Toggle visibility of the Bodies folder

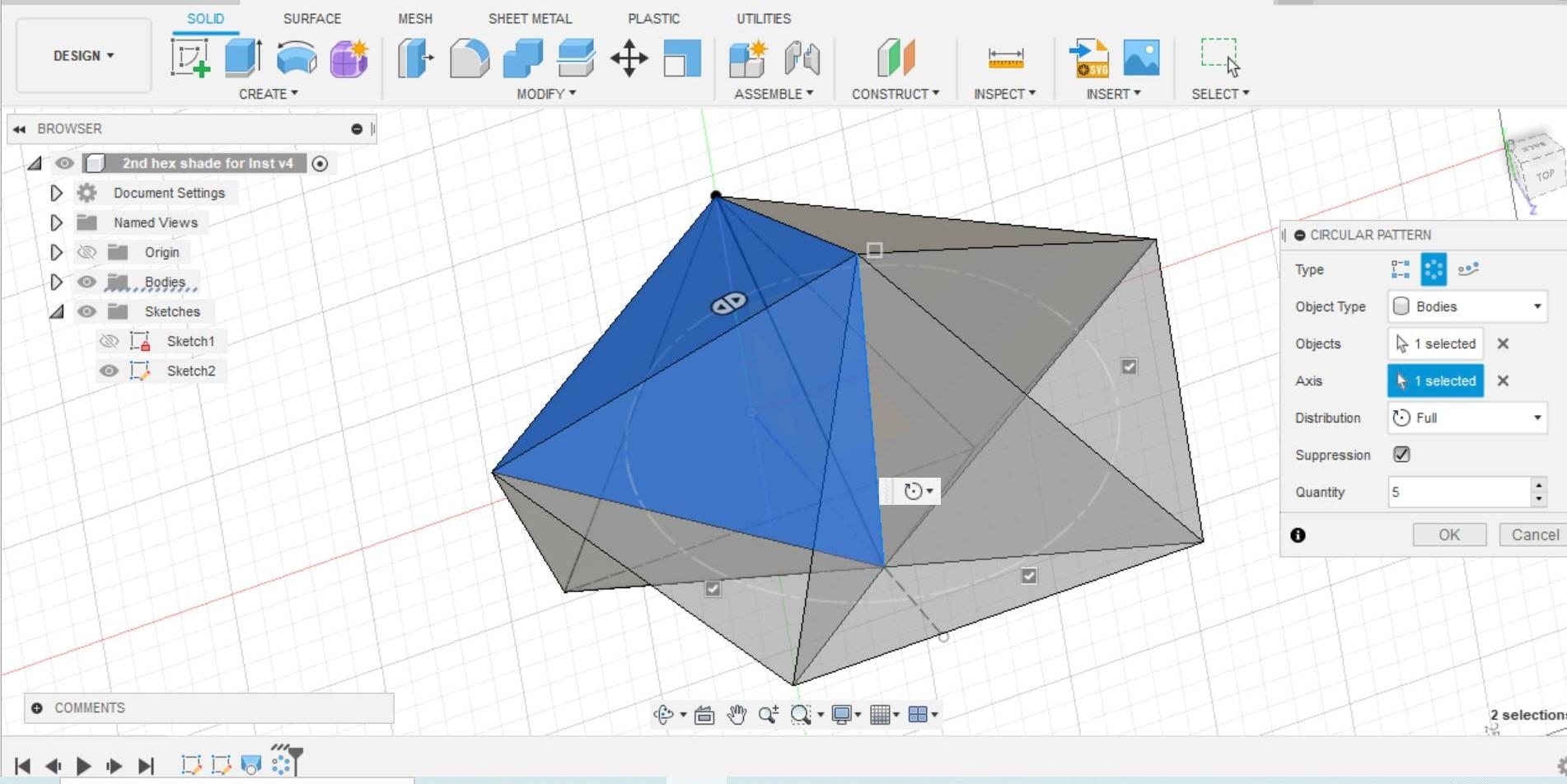[87, 282]
